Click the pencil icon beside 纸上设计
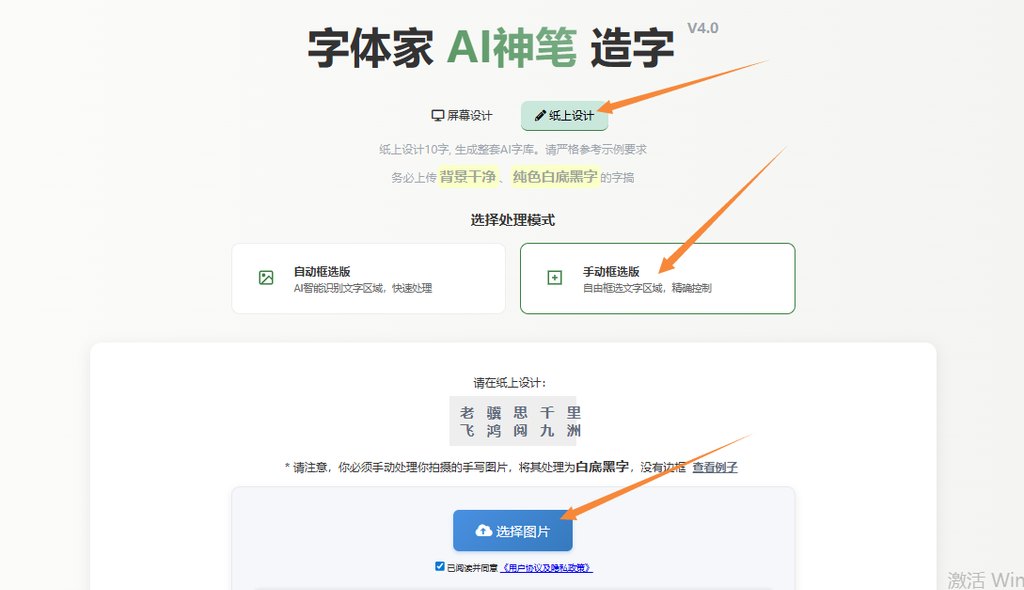The width and height of the screenshot is (1024, 590). pos(540,116)
